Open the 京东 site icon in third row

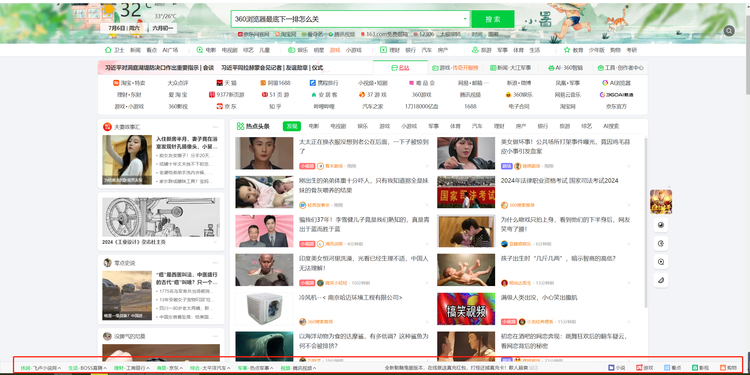click(220, 106)
